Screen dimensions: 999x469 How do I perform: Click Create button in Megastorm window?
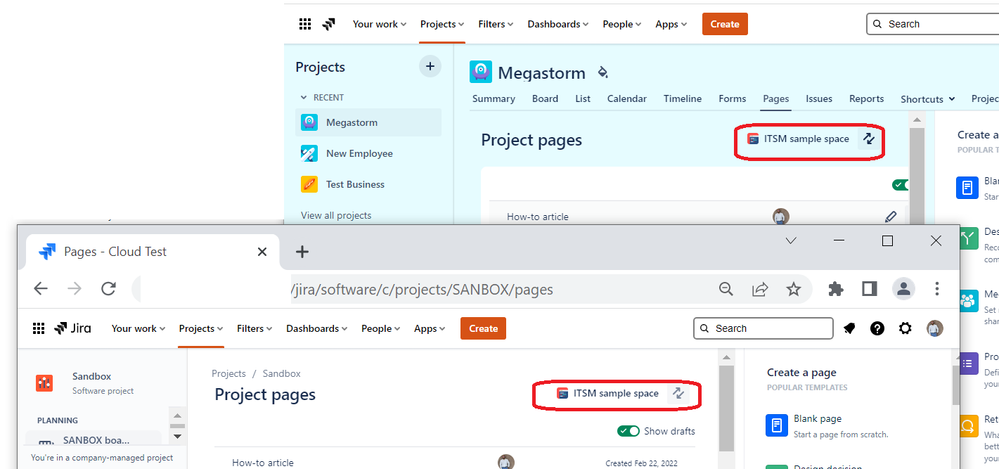pos(724,24)
